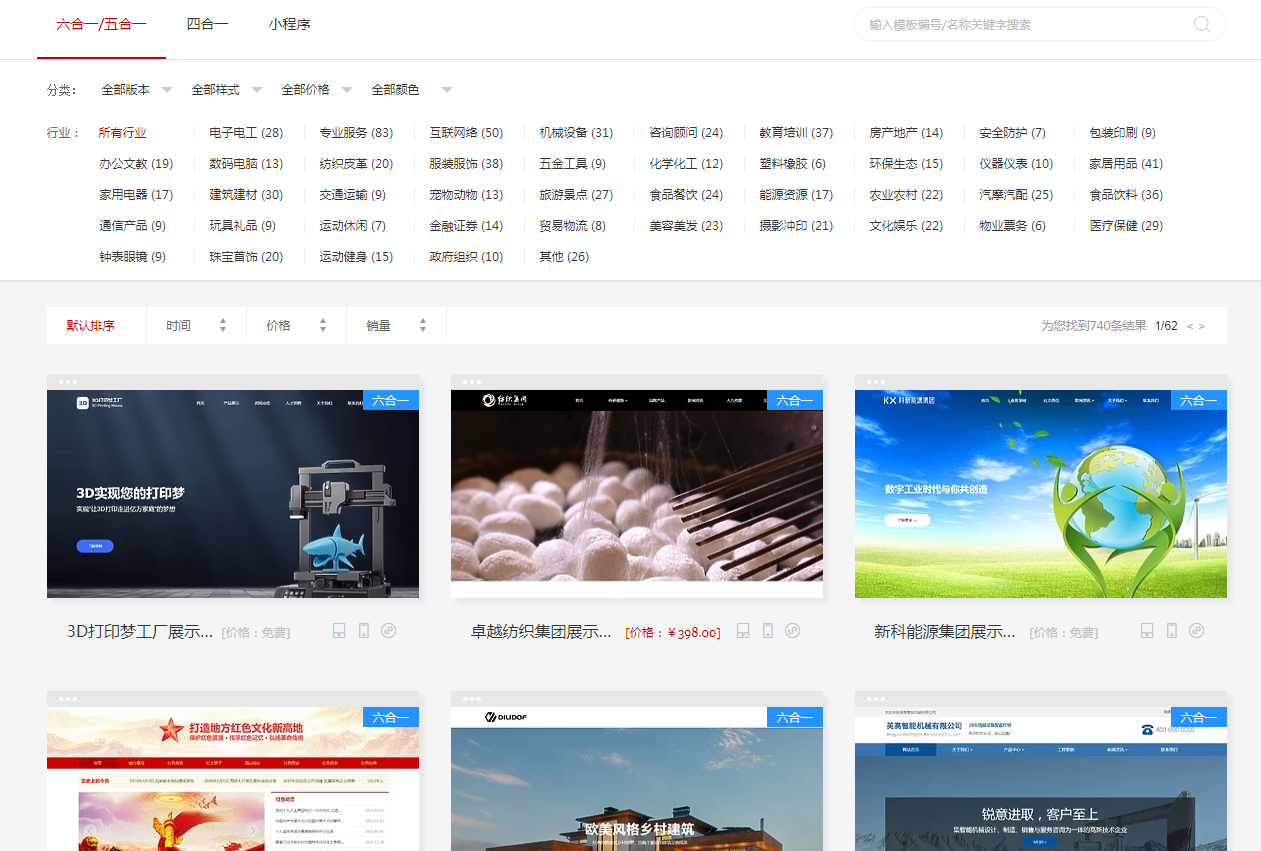The height and width of the screenshot is (851, 1261).
Task: Switch to 四合一 tab
Action: (x=207, y=24)
